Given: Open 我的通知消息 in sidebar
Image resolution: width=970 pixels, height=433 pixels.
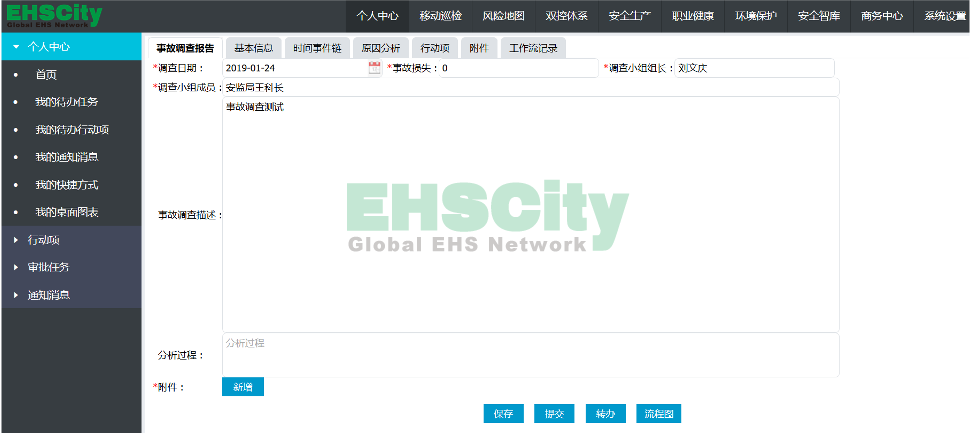Looking at the screenshot, I should click(x=67, y=157).
